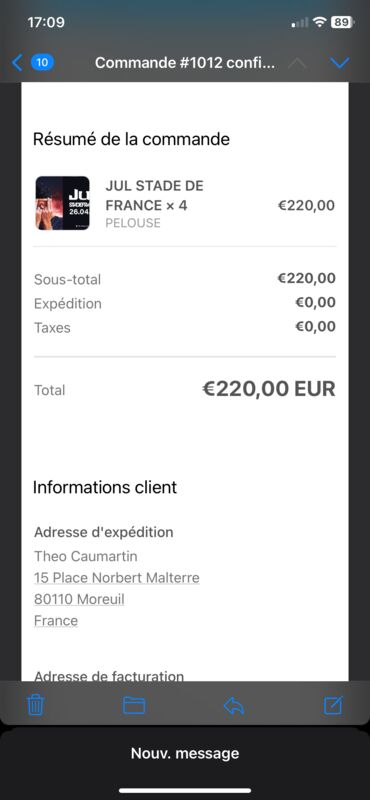The height and width of the screenshot is (800, 370).
Task: Open the JUL concert product thumbnail
Action: 62,203
